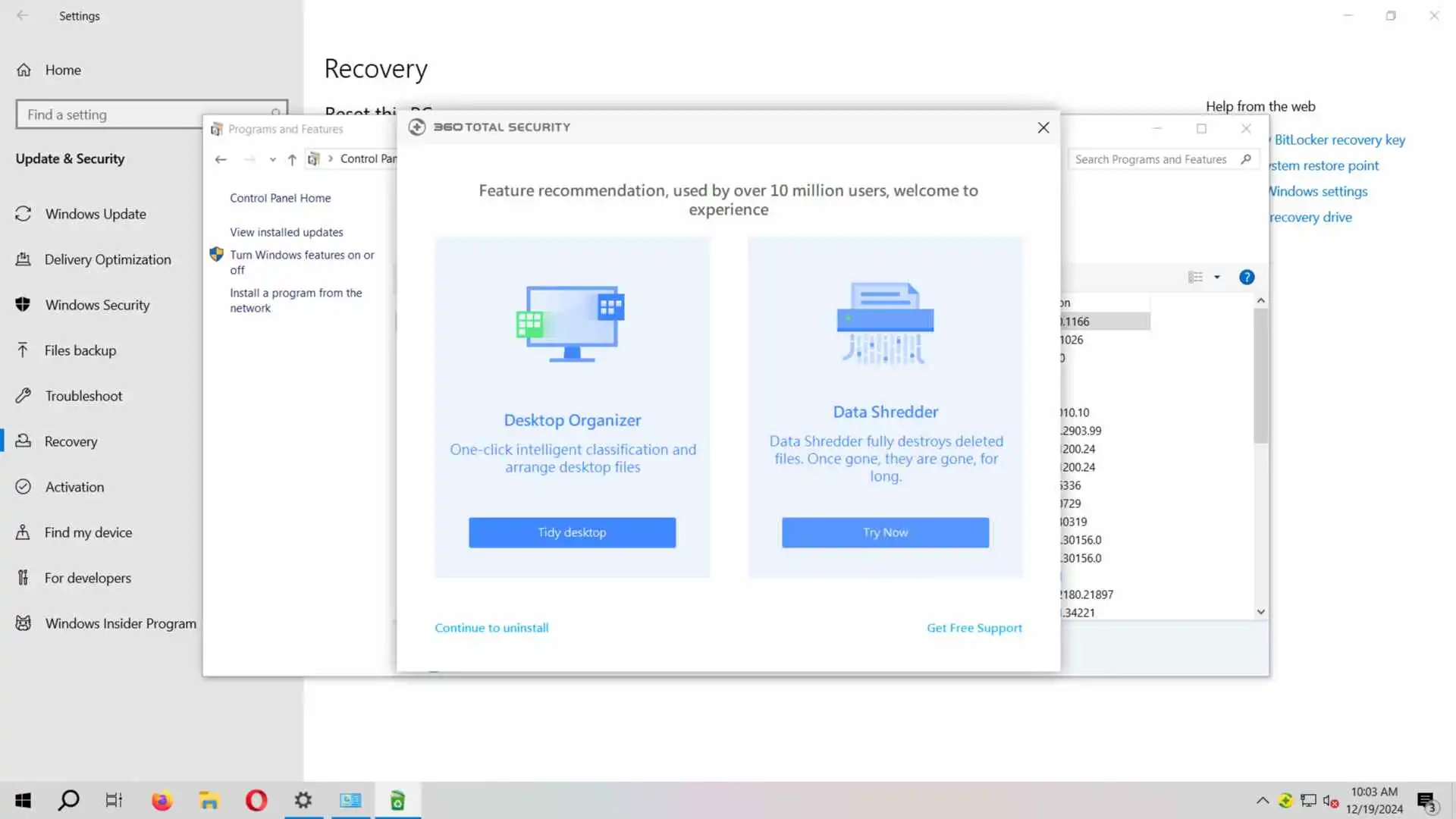Open Opera browser from the taskbar
Image resolution: width=1456 pixels, height=819 pixels.
pos(256,801)
